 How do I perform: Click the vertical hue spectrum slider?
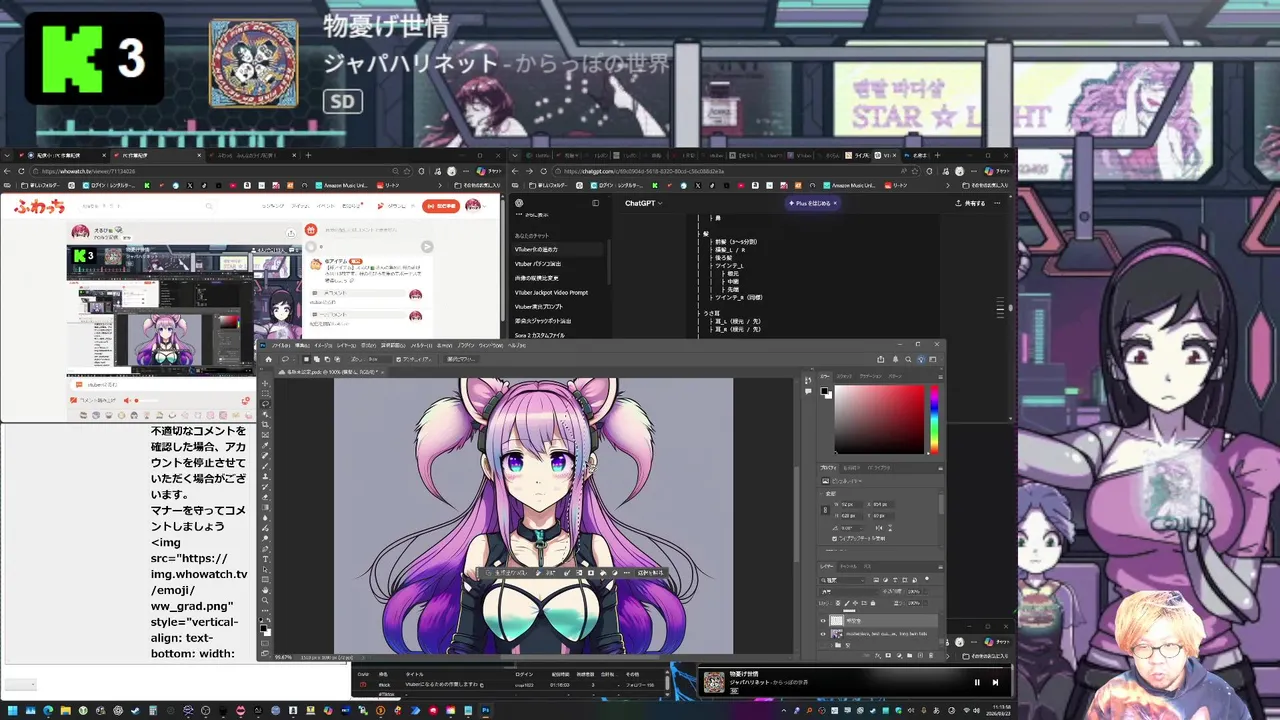934,419
